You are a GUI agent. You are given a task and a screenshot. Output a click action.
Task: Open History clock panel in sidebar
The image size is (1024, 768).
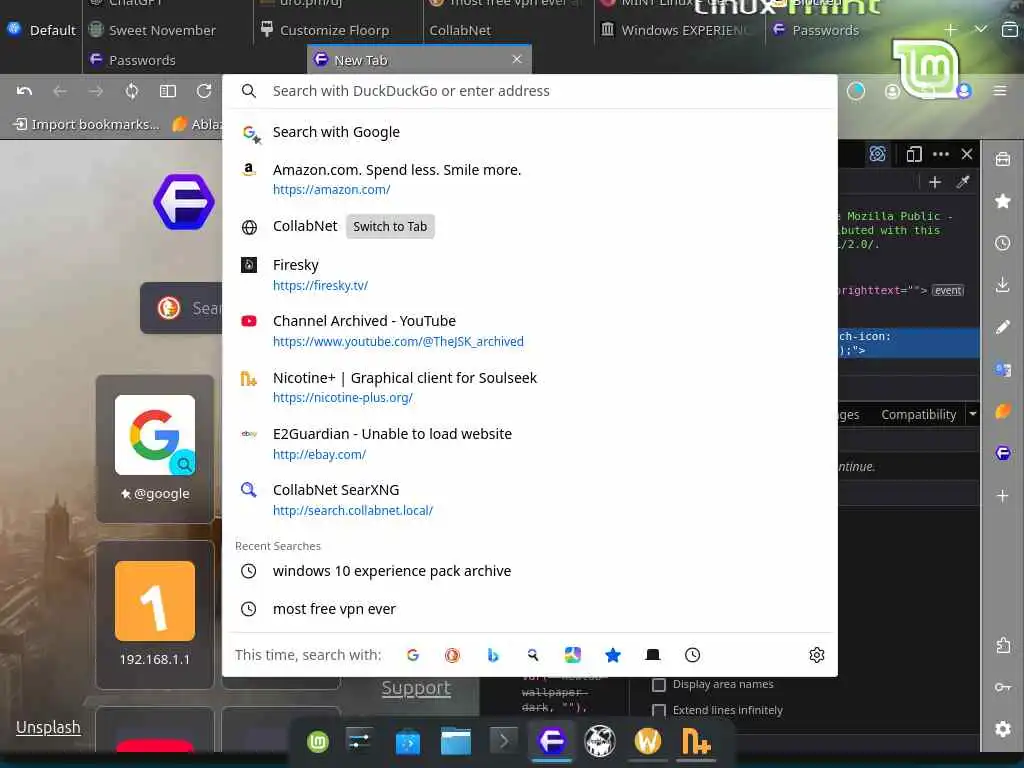pyautogui.click(x=1002, y=244)
